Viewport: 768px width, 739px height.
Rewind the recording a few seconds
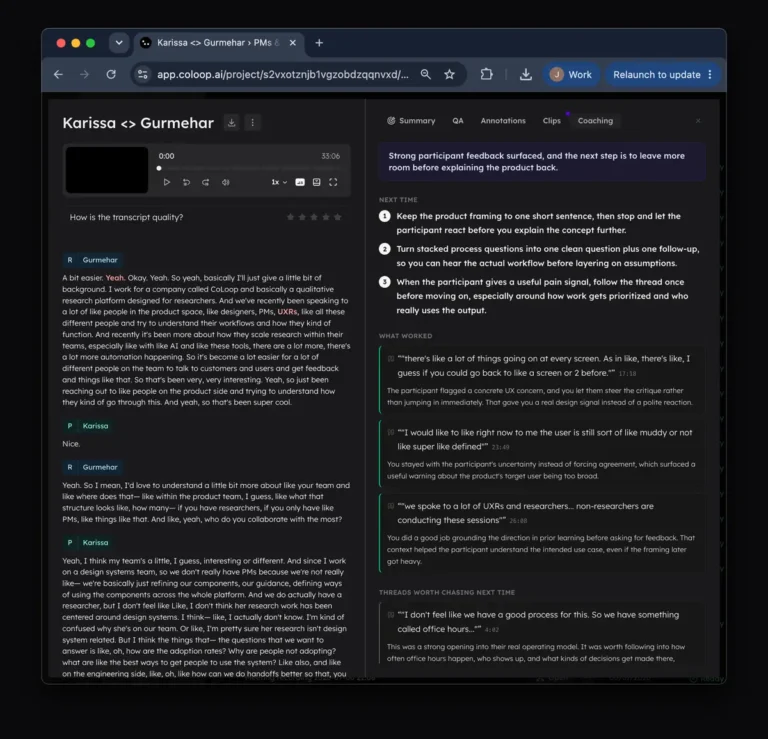186,182
